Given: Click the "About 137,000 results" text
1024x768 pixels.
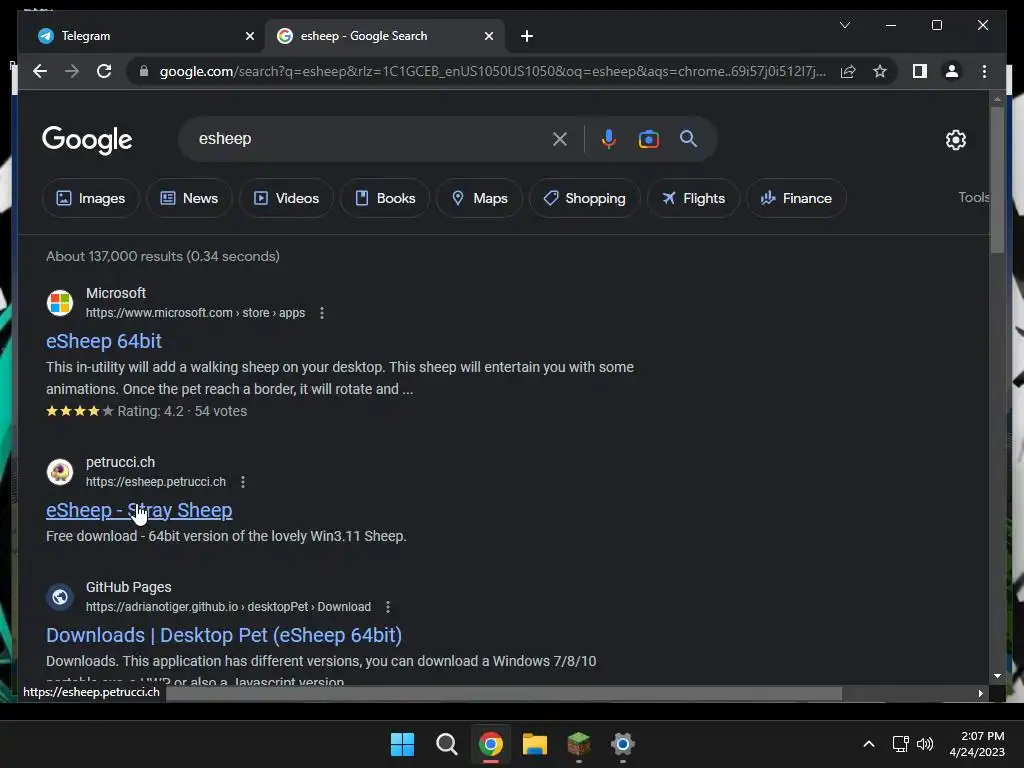Looking at the screenshot, I should (114, 256).
